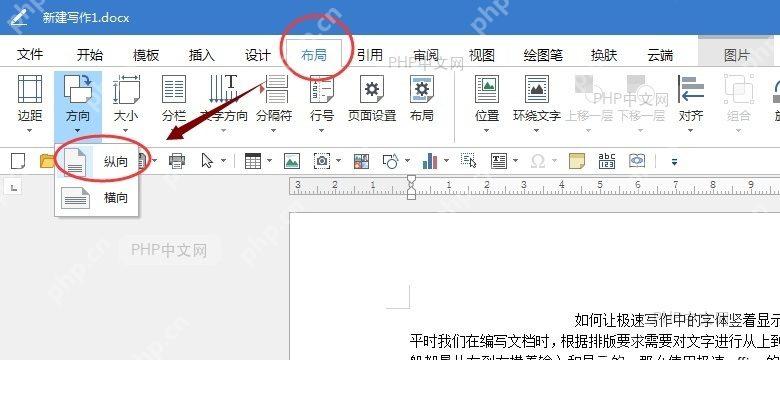The height and width of the screenshot is (420, 780).
Task: Expand the arrow under 边距
Action: pos(29,130)
